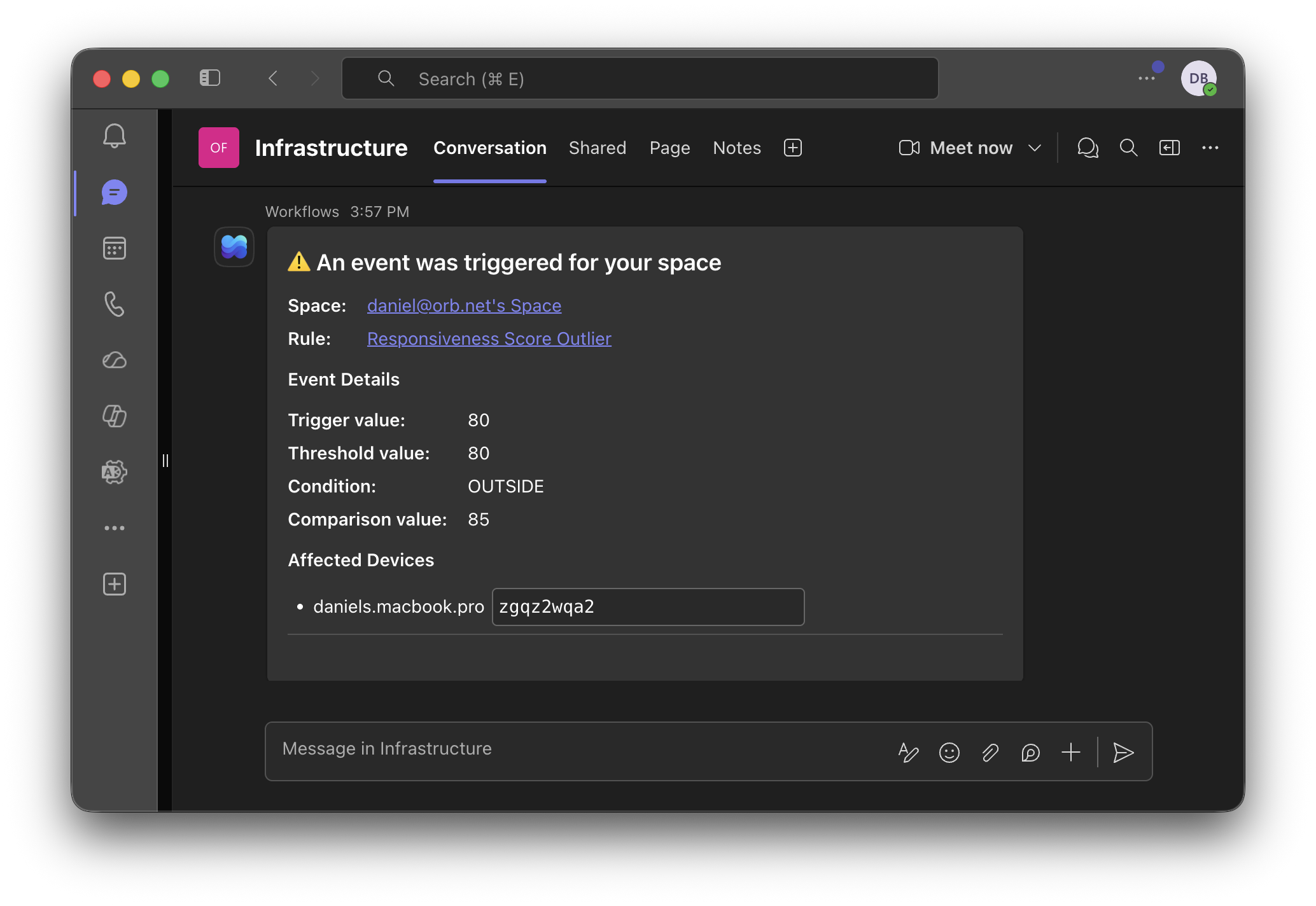This screenshot has width=1316, height=906.
Task: Open the daniel@orb.net's Space link
Action: 464,305
